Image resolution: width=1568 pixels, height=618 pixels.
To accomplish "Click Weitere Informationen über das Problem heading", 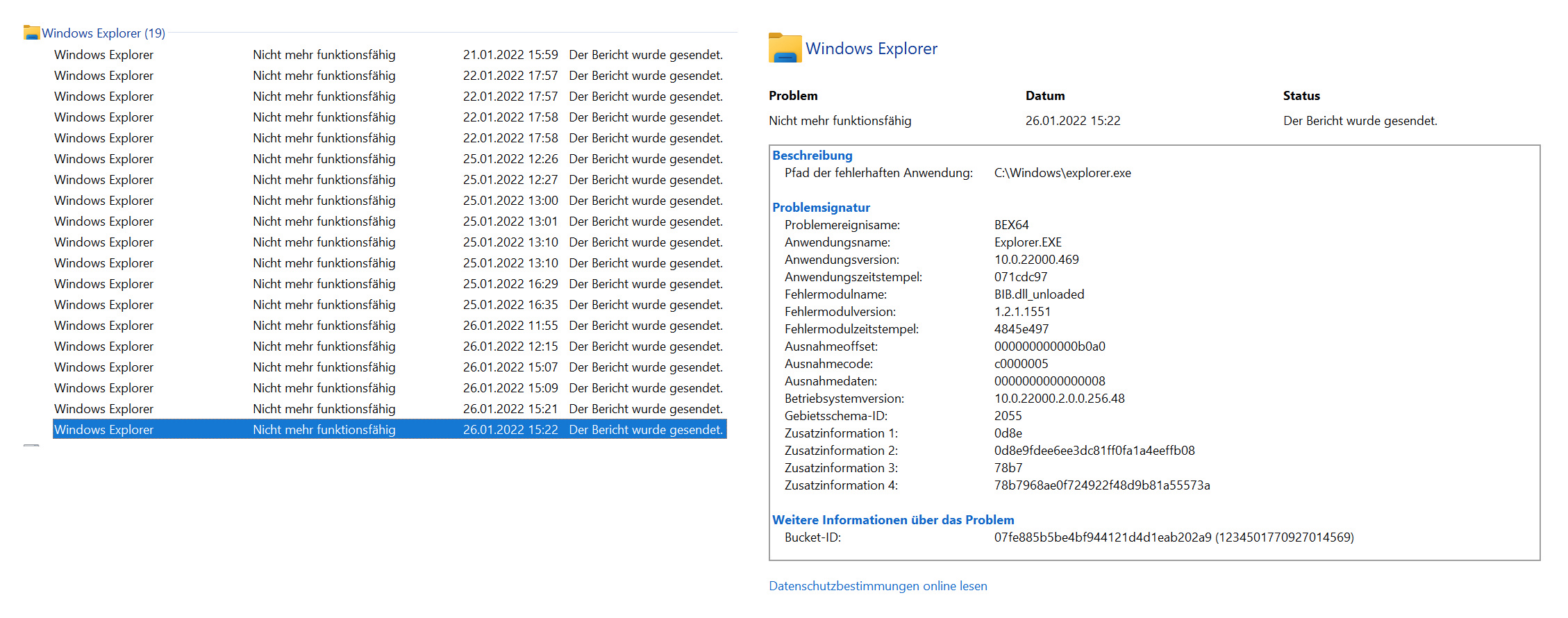I will pos(893,520).
